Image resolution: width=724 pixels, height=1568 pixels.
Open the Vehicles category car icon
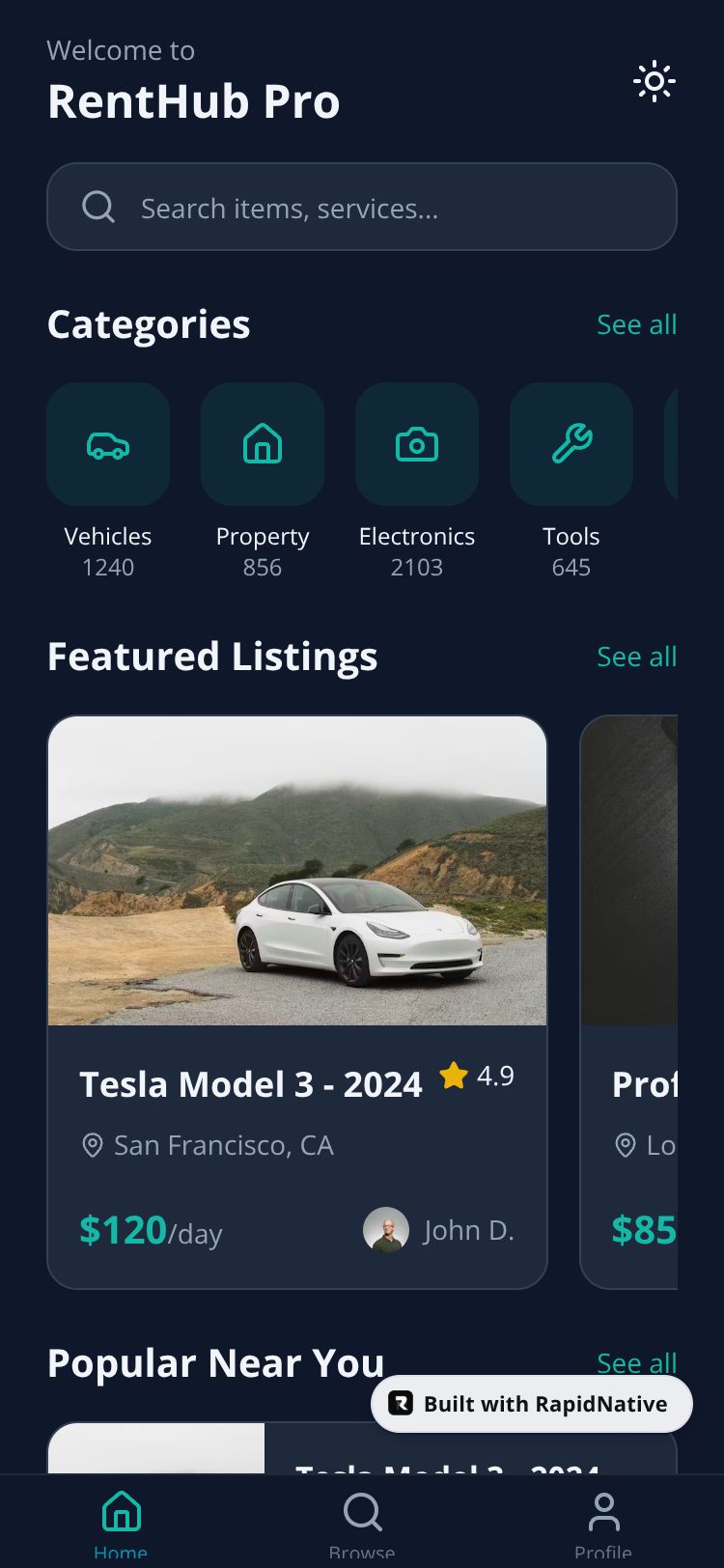108,445
